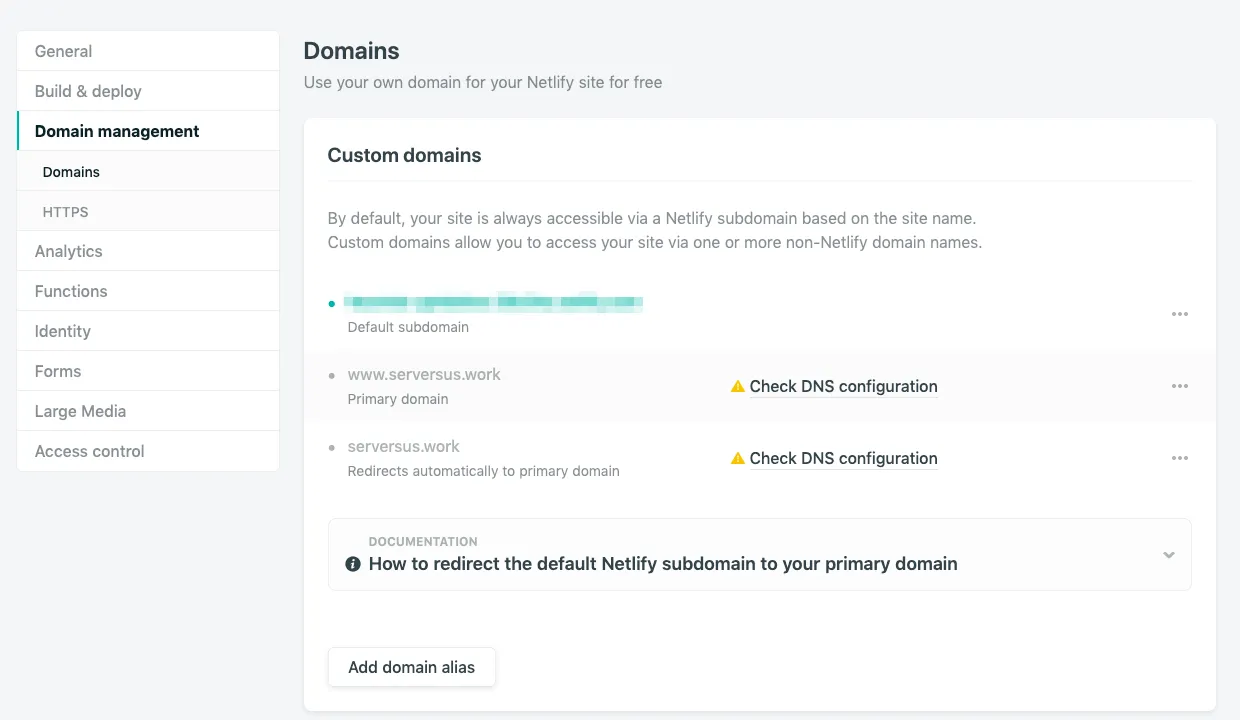Click the green status dot beside default subdomain
Image resolution: width=1240 pixels, height=720 pixels.
[x=331, y=303]
